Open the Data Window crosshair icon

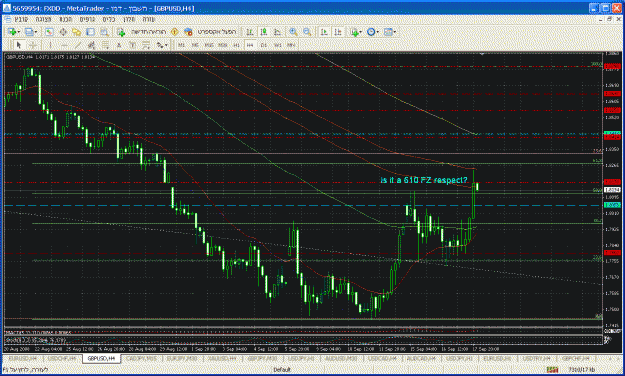(63, 32)
